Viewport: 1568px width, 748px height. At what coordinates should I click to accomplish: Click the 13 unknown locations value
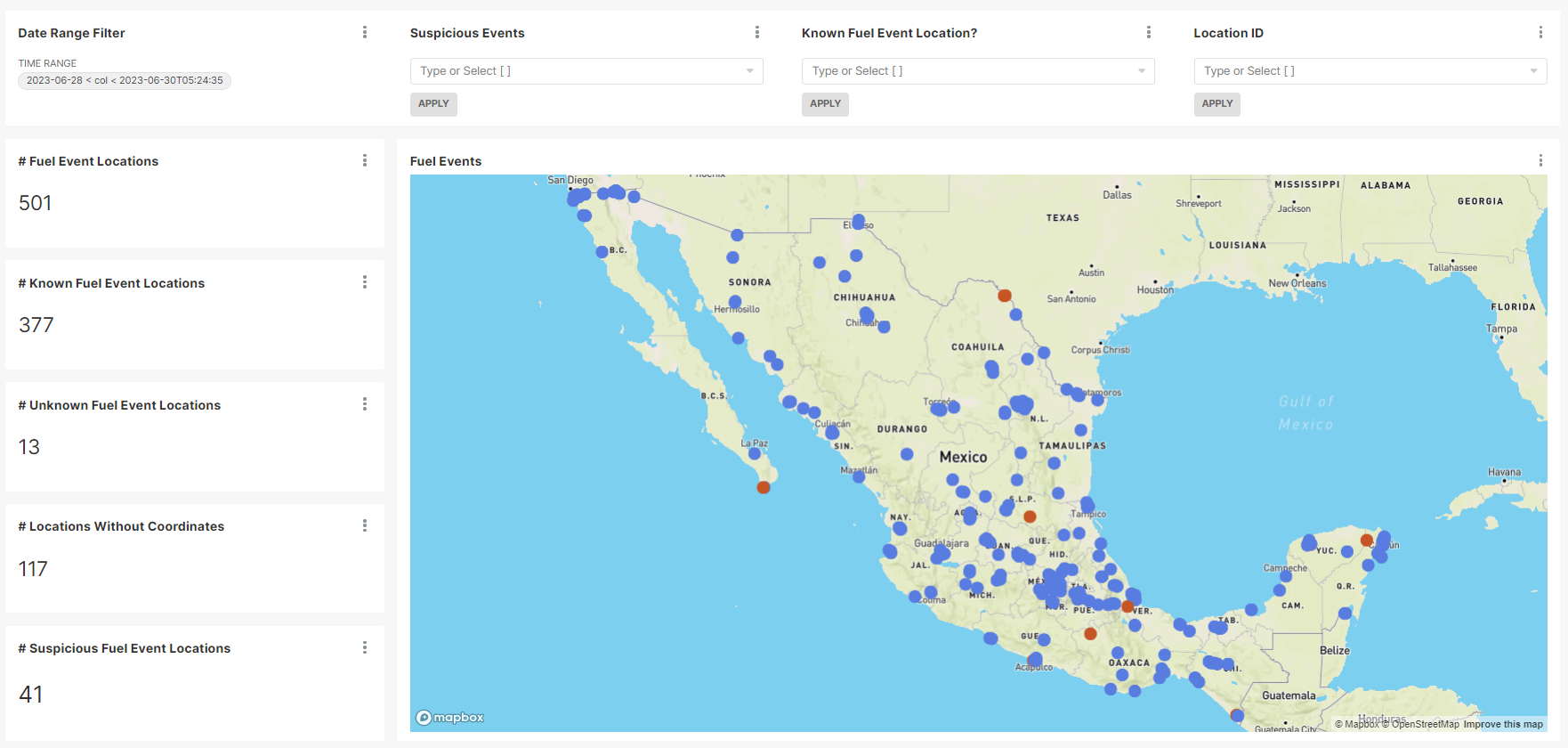(29, 447)
